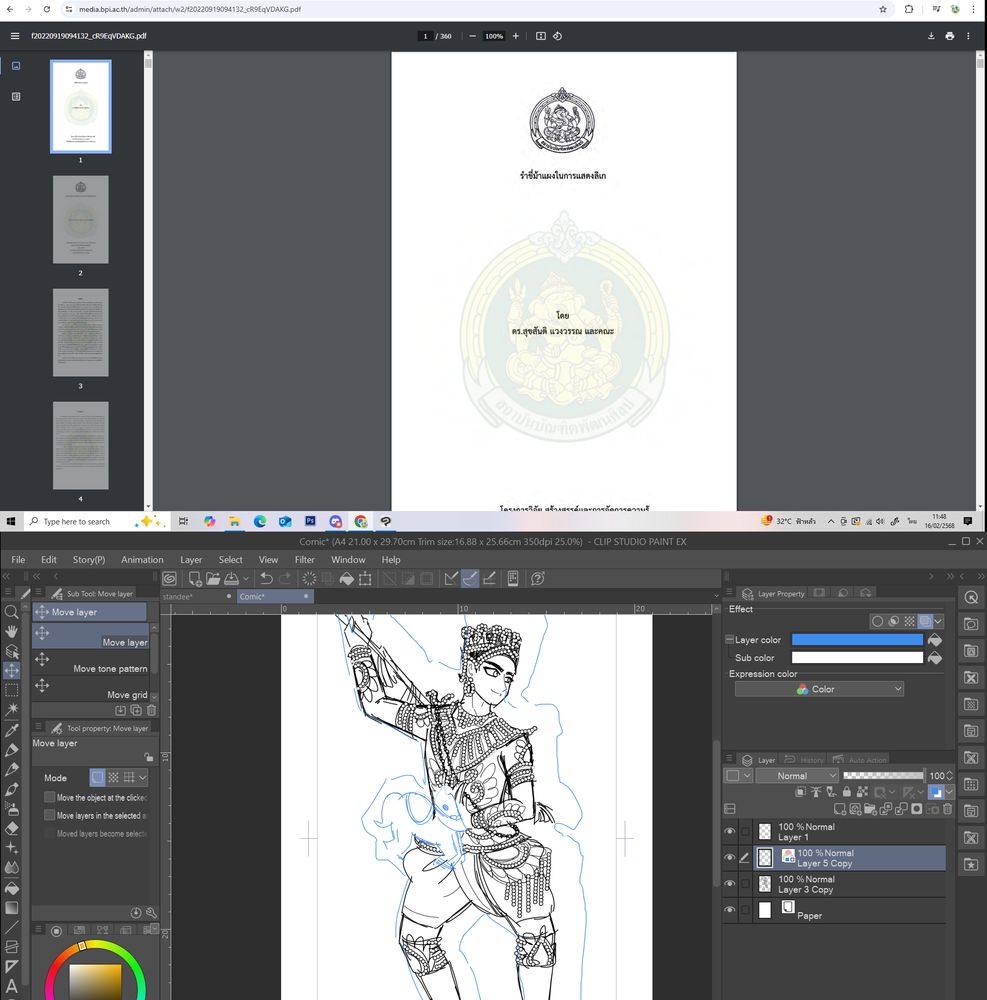Image resolution: width=987 pixels, height=1000 pixels.
Task: Hide Layer 1 using its eye icon
Action: click(x=730, y=831)
